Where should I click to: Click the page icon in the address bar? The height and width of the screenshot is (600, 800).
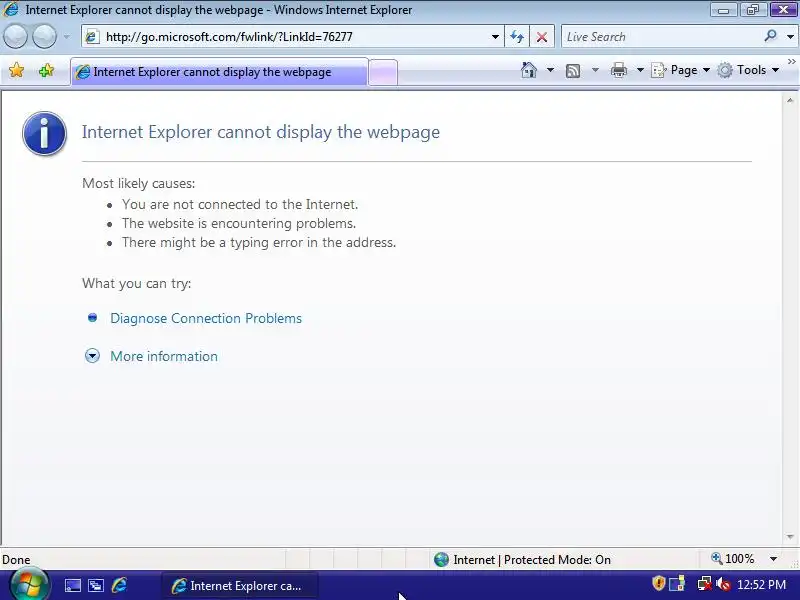92,37
